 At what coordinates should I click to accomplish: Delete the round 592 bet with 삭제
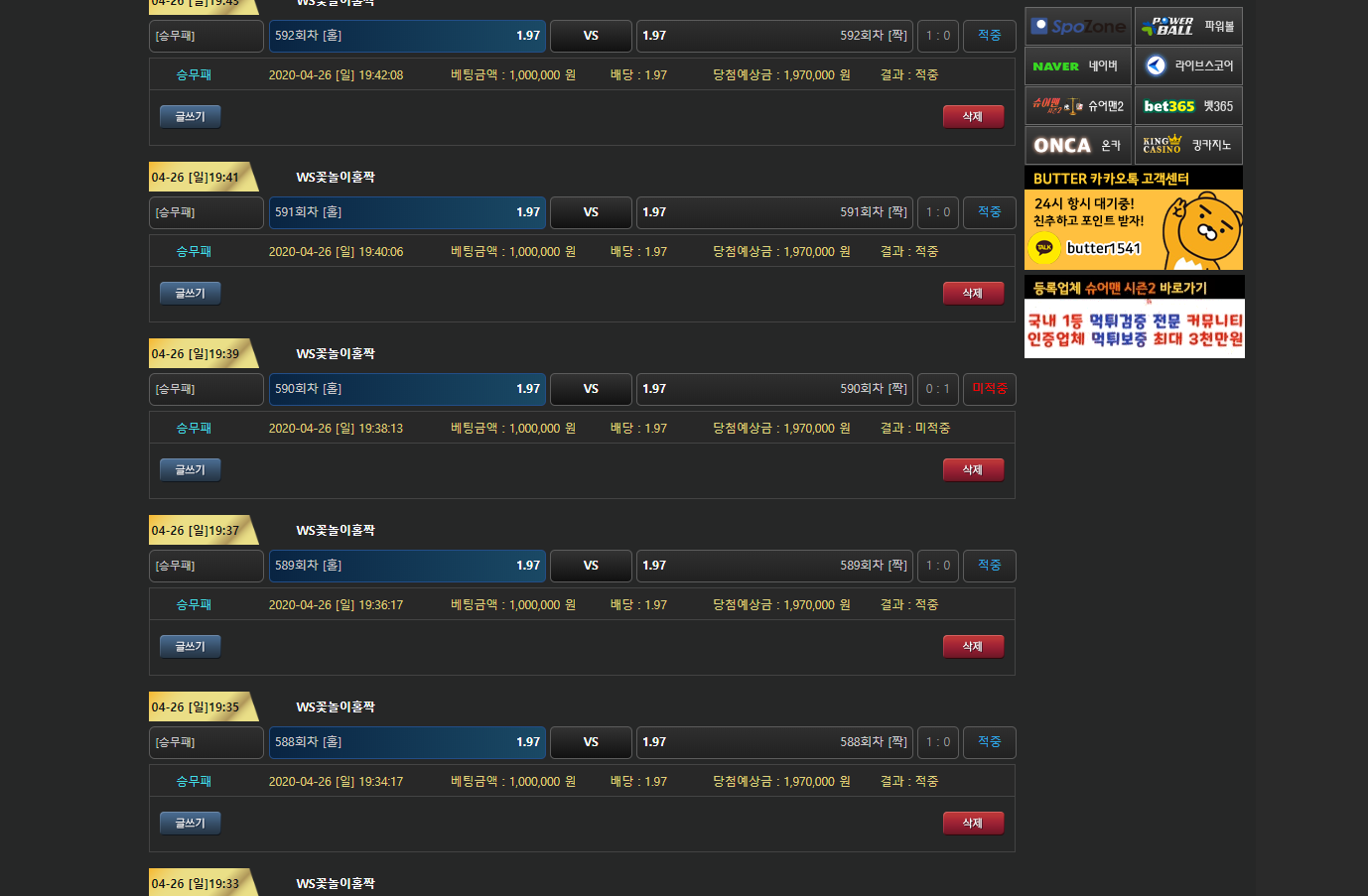pos(972,117)
